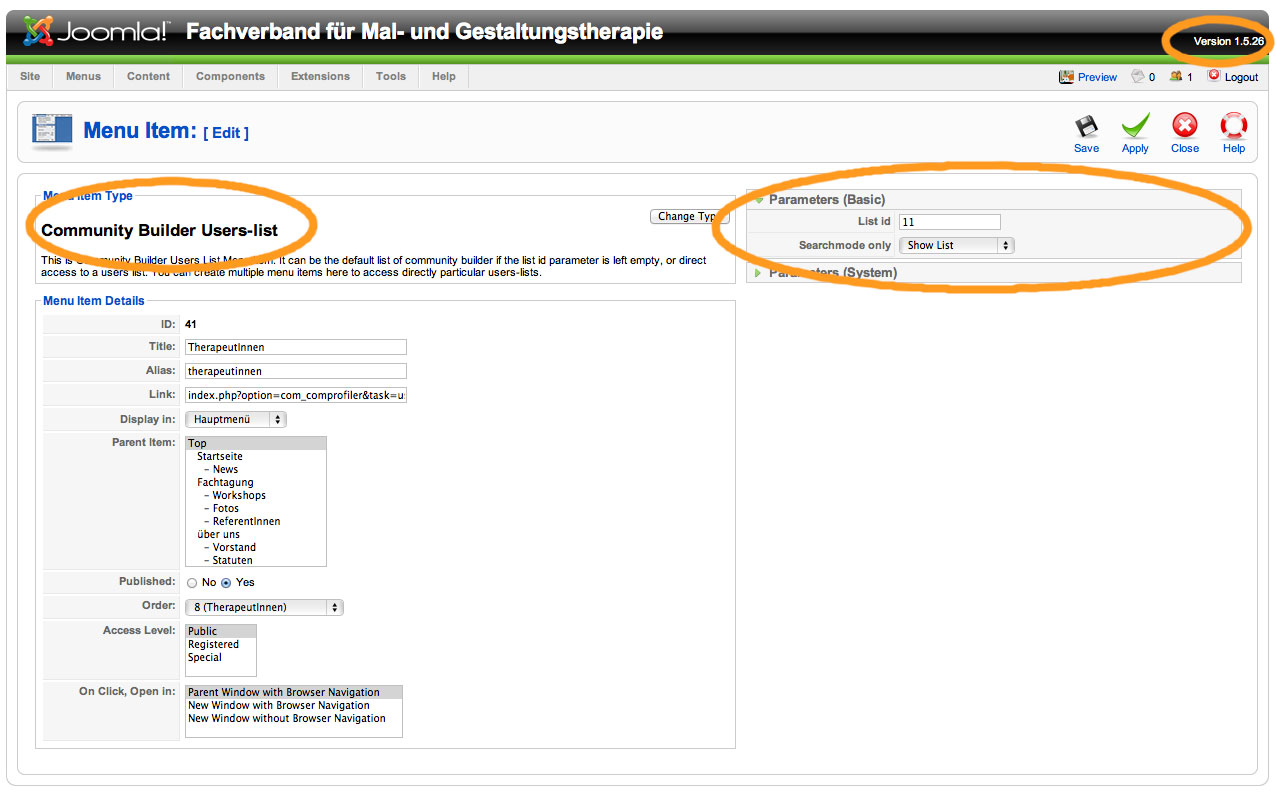Viewport: 1276px width, 797px height.
Task: Select Special access level
Action: [205, 657]
